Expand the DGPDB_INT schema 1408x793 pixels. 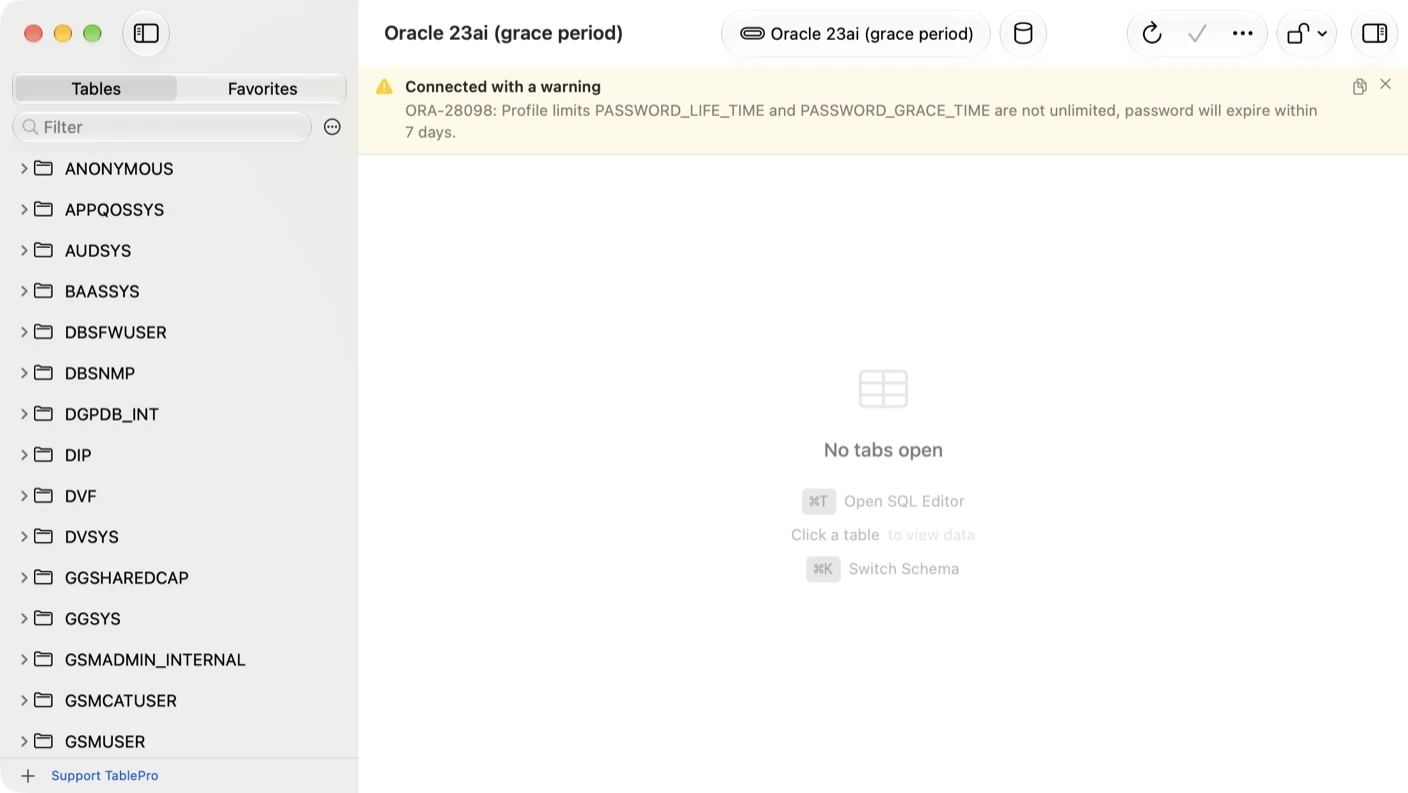(24, 414)
